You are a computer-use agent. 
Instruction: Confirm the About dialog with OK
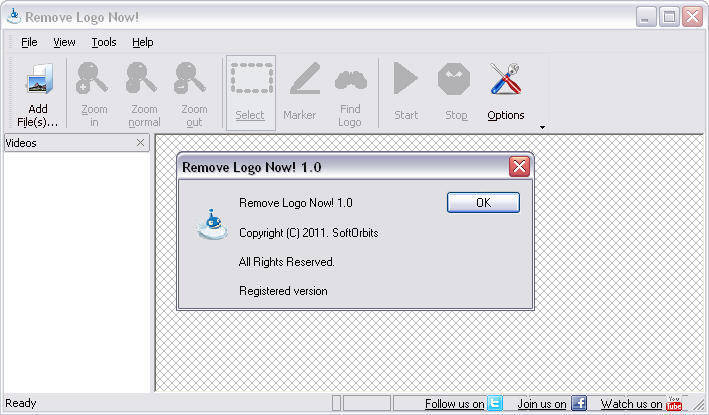[483, 203]
